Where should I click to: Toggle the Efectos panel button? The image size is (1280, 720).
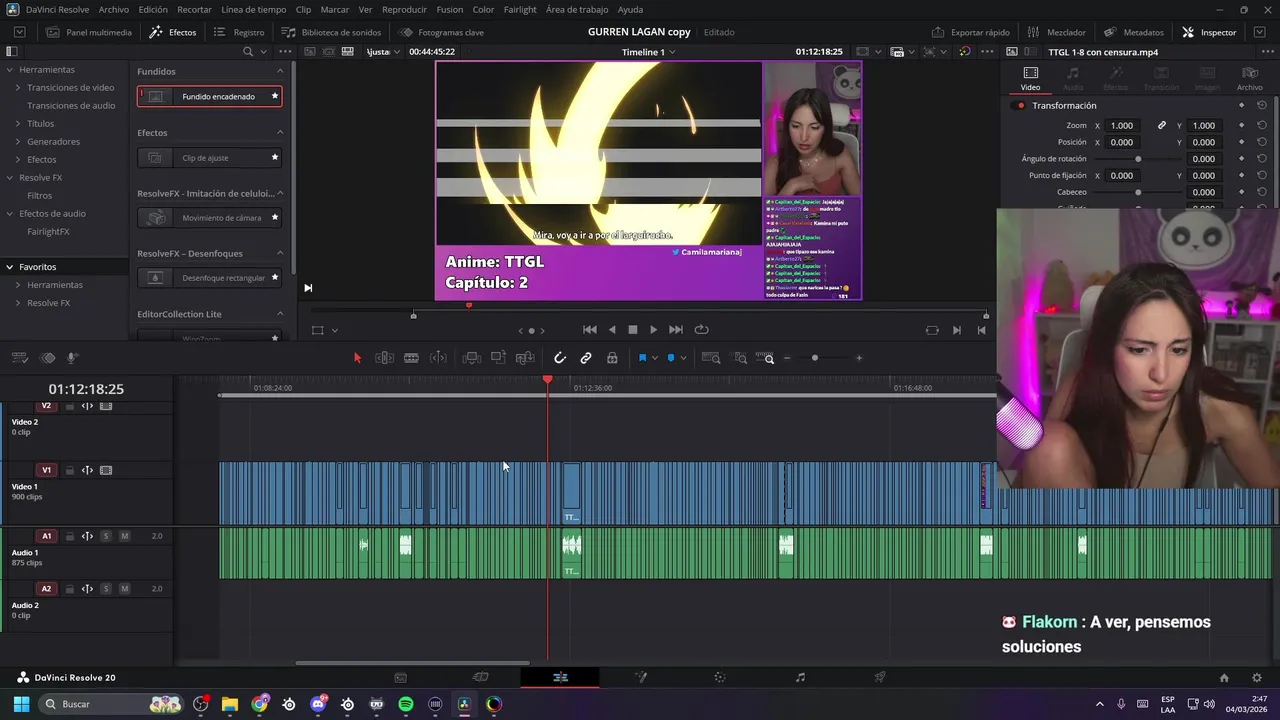pyautogui.click(x=173, y=32)
